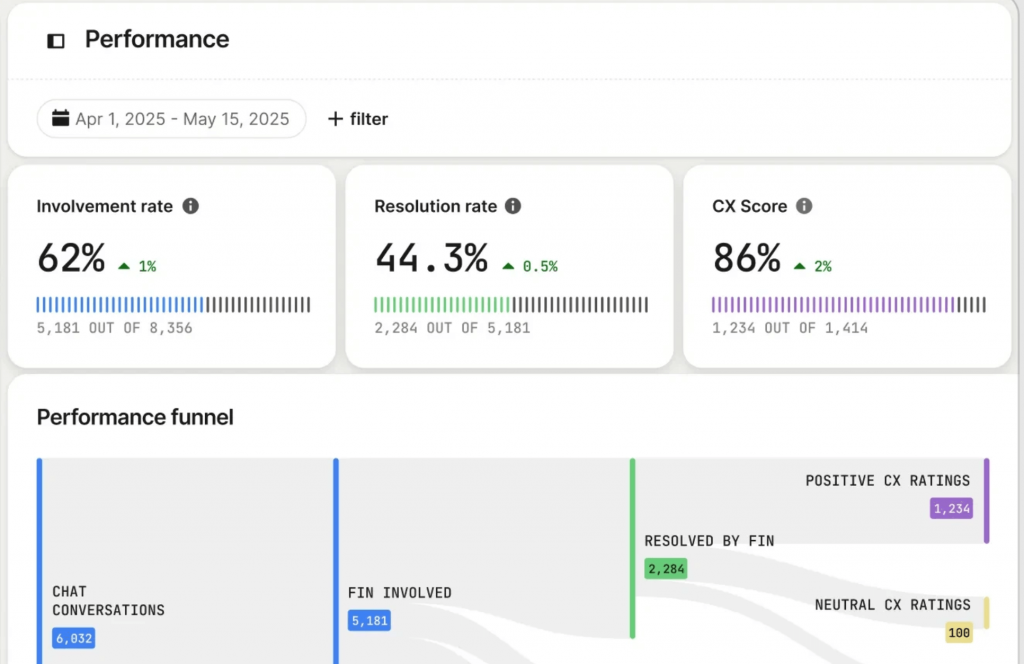Click the info icon next to Resolution rate
Screen dimensions: 1024x664
coord(513,206)
